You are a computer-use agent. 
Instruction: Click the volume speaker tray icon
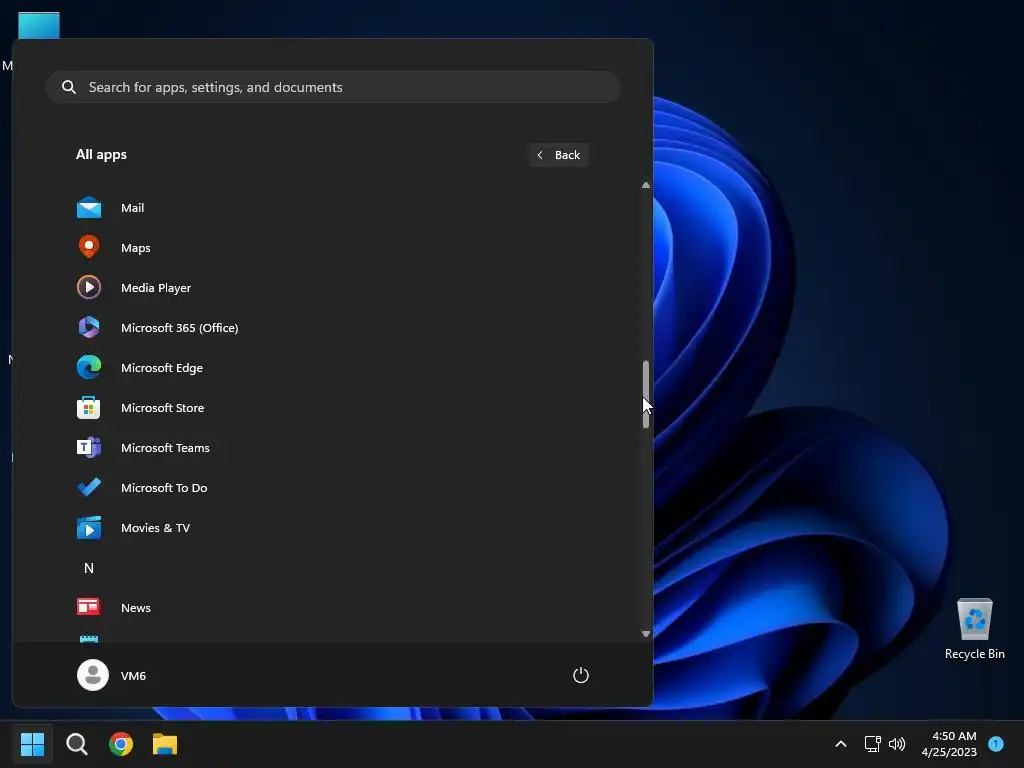tap(897, 744)
